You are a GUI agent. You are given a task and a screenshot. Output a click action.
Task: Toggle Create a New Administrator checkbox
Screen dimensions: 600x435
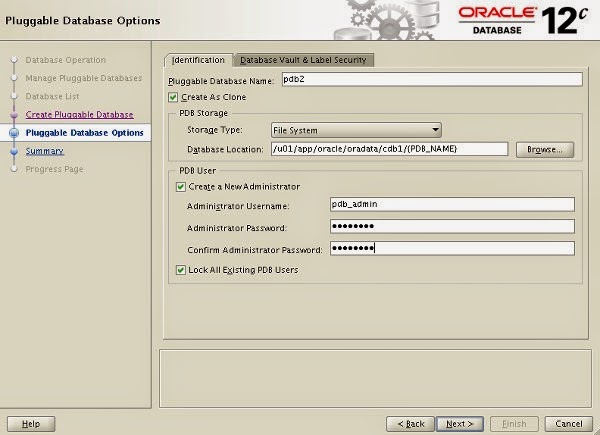click(x=181, y=187)
